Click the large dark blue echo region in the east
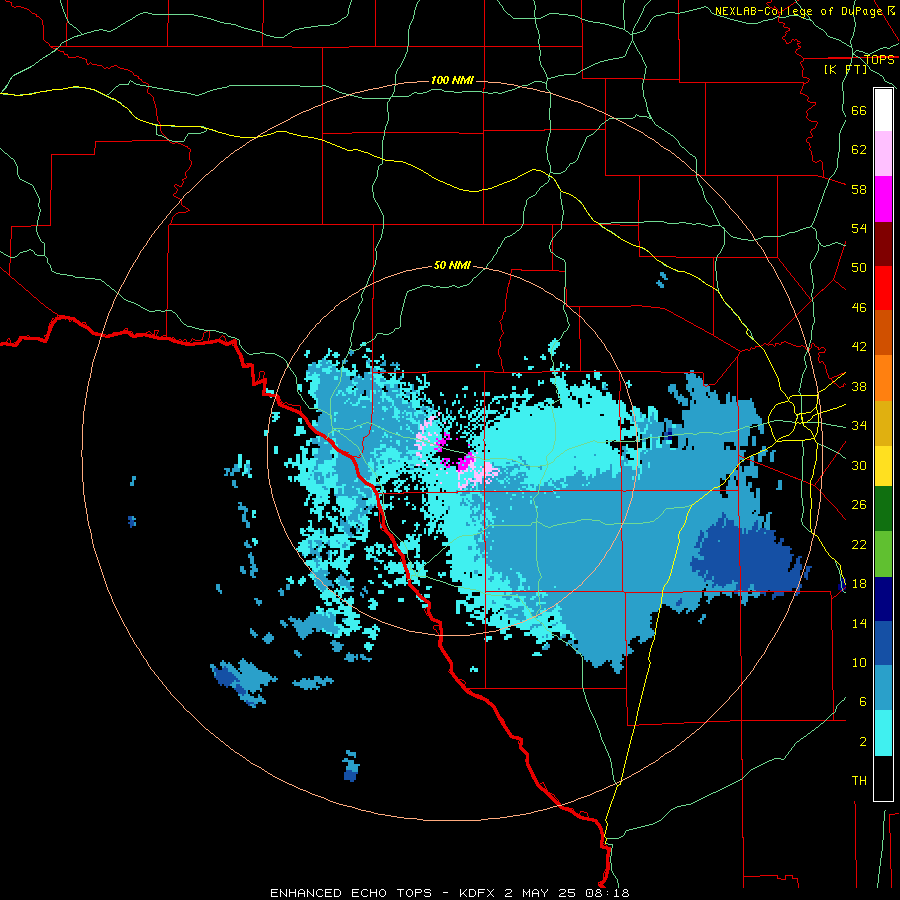Image resolution: width=900 pixels, height=900 pixels. click(x=746, y=557)
